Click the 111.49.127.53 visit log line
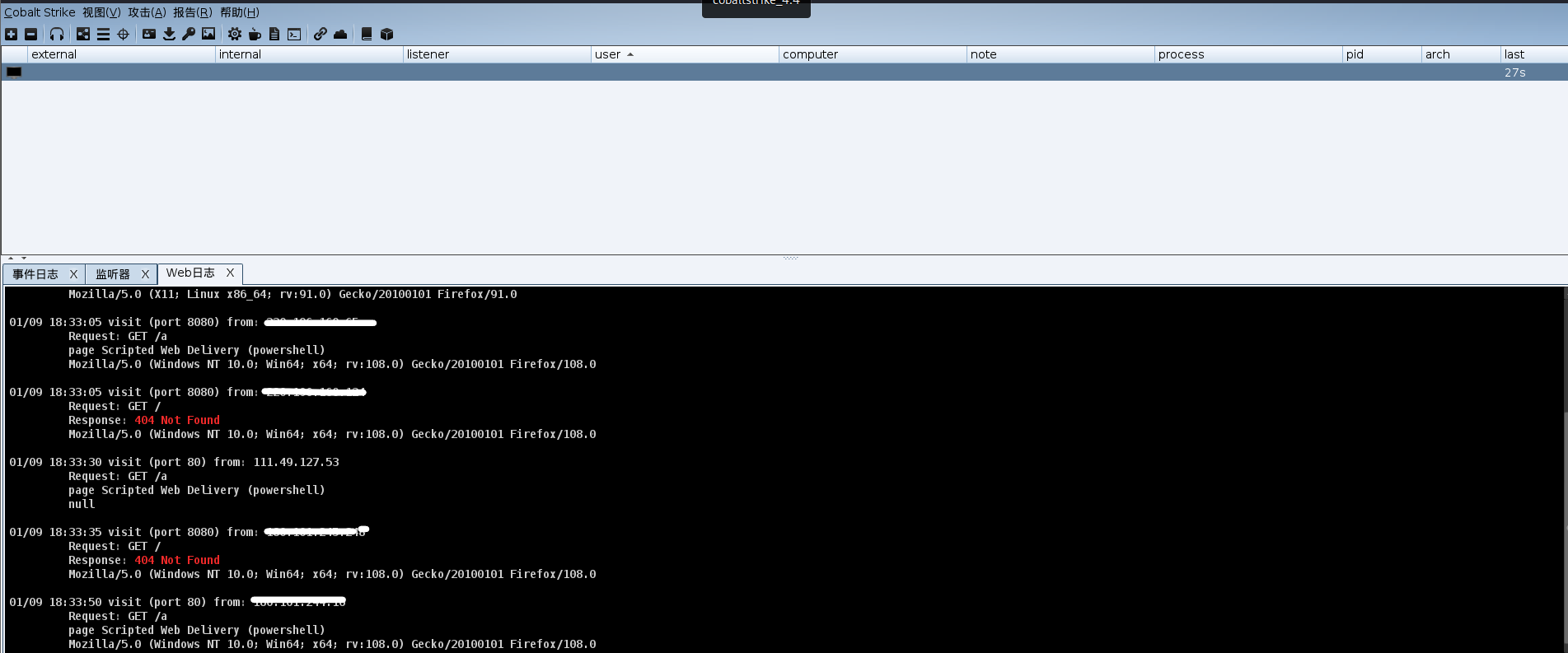This screenshot has width=1568, height=653. point(174,462)
